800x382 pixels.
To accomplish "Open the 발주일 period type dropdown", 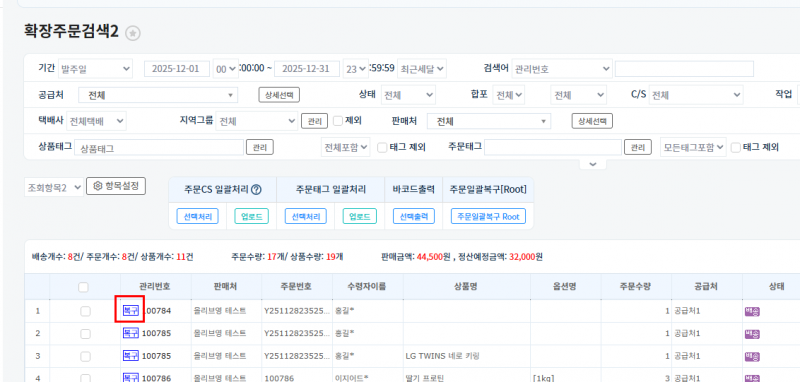I will click(95, 69).
